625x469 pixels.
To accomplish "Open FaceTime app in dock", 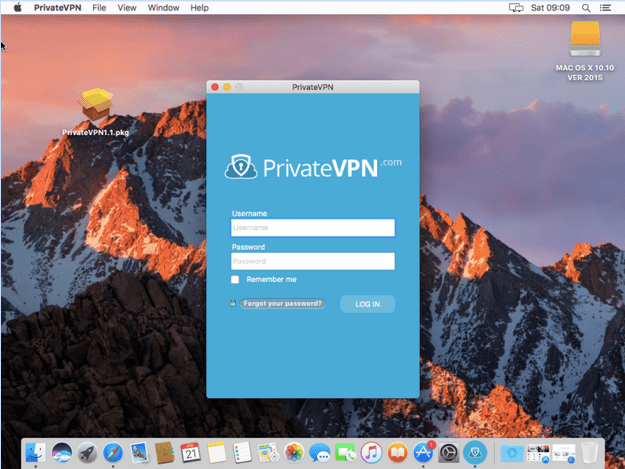I will 345,453.
